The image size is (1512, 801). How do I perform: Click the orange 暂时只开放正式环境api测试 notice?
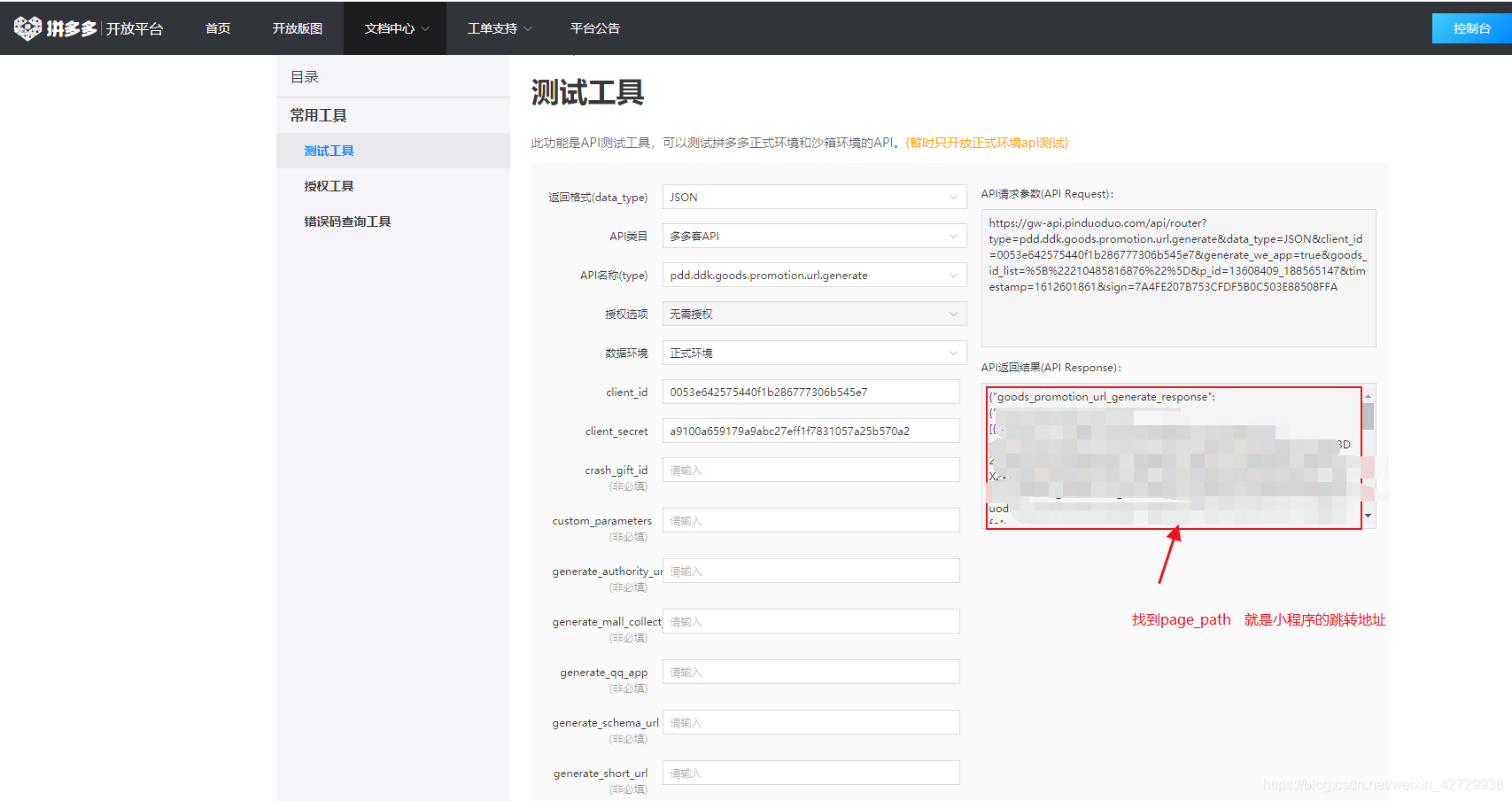pos(987,143)
